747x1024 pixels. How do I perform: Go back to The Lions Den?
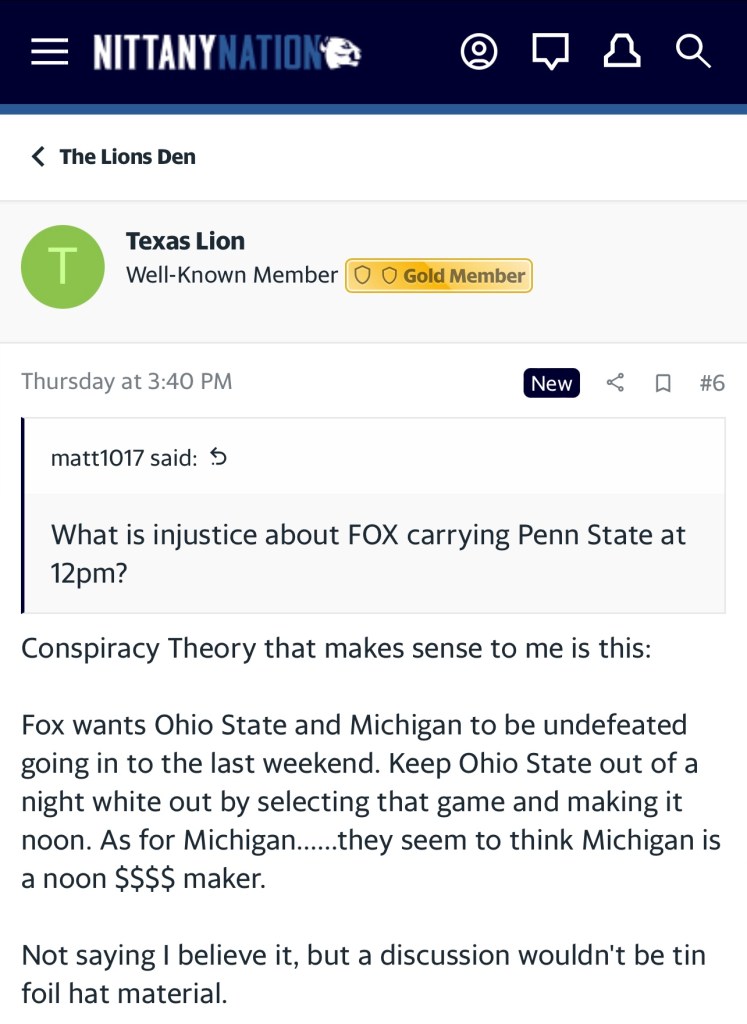point(127,156)
